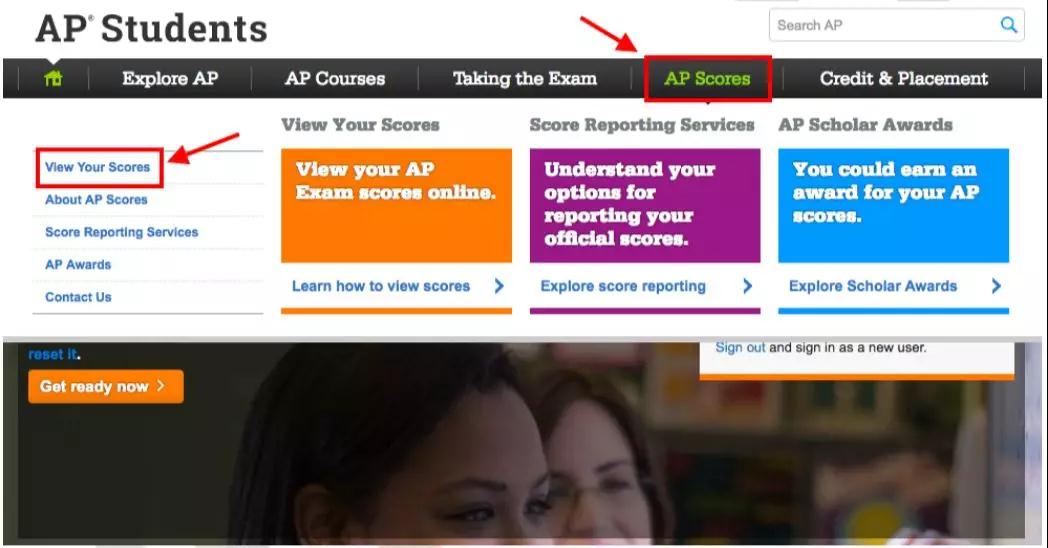The height and width of the screenshot is (548, 1048).
Task: Click the arrow on Get ready now button
Action: 160,386
